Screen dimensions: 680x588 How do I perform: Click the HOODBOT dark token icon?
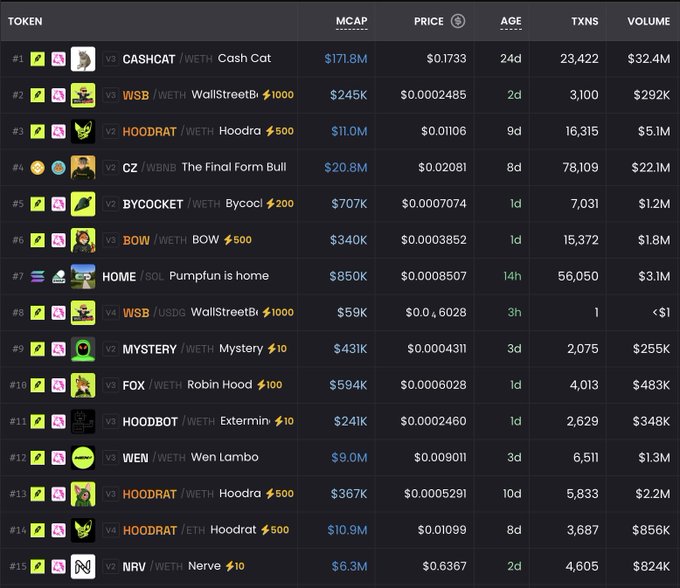83,421
